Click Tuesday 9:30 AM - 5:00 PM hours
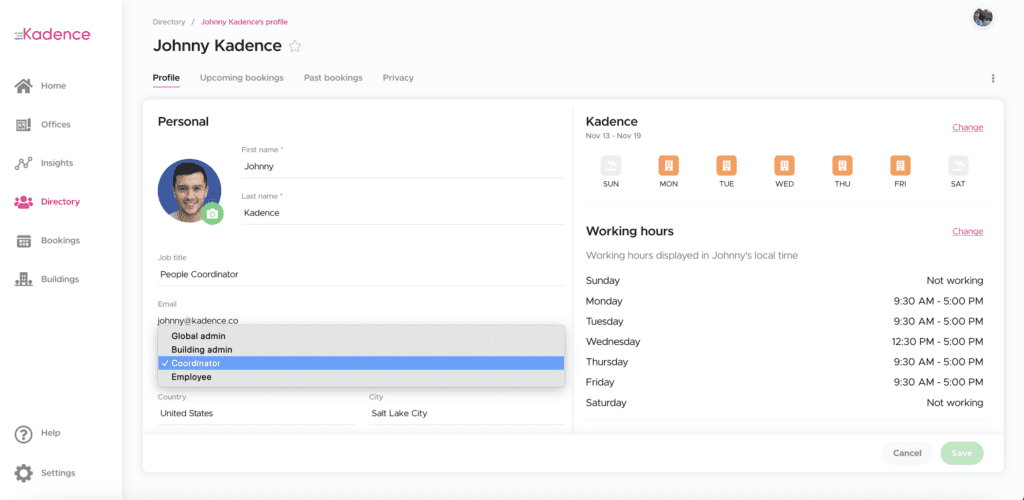The image size is (1024, 500). 938,321
